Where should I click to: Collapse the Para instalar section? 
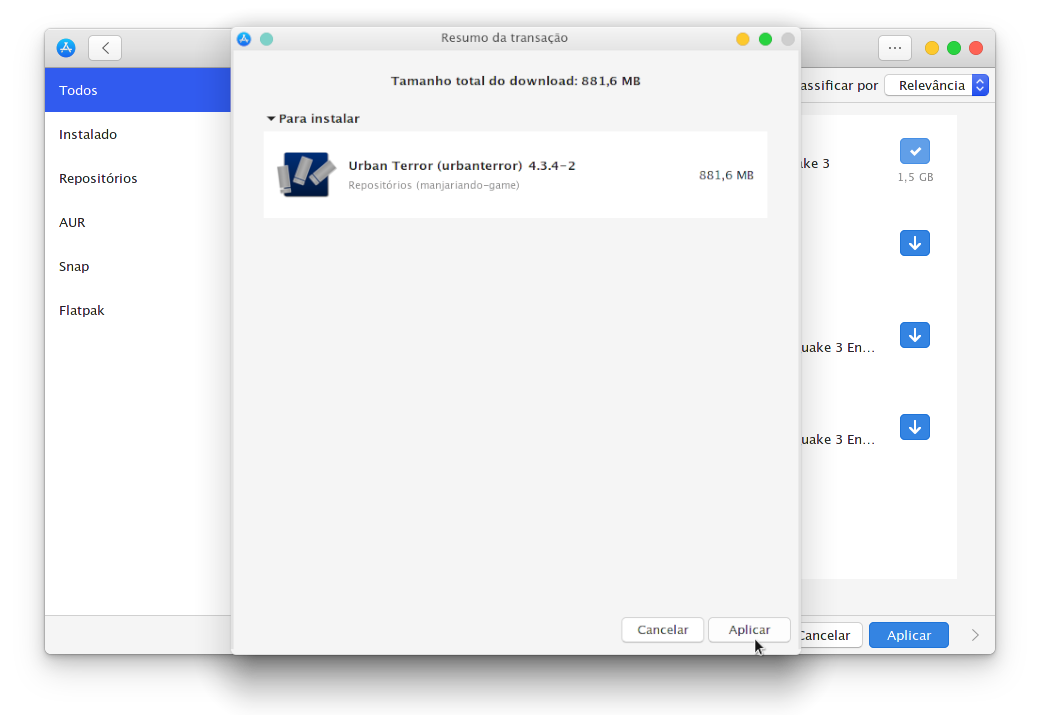click(x=271, y=119)
